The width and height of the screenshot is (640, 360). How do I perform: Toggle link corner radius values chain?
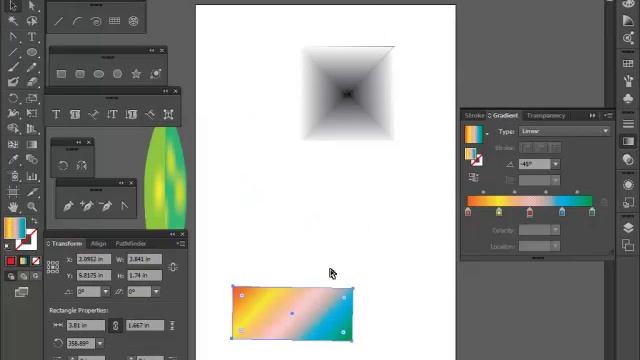115,326
